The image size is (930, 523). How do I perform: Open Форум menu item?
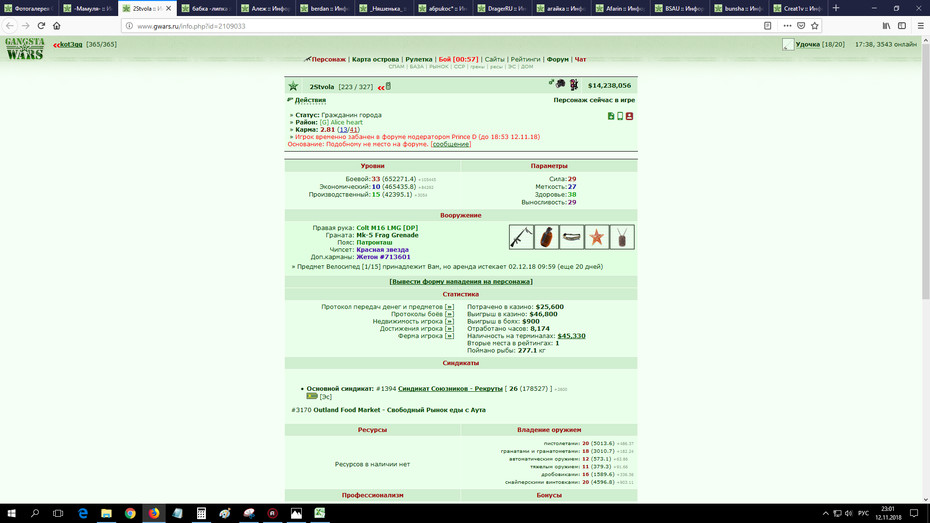pyautogui.click(x=558, y=59)
